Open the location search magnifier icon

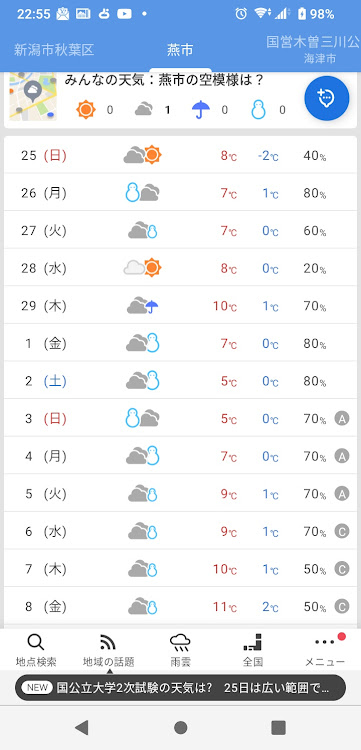click(36, 642)
